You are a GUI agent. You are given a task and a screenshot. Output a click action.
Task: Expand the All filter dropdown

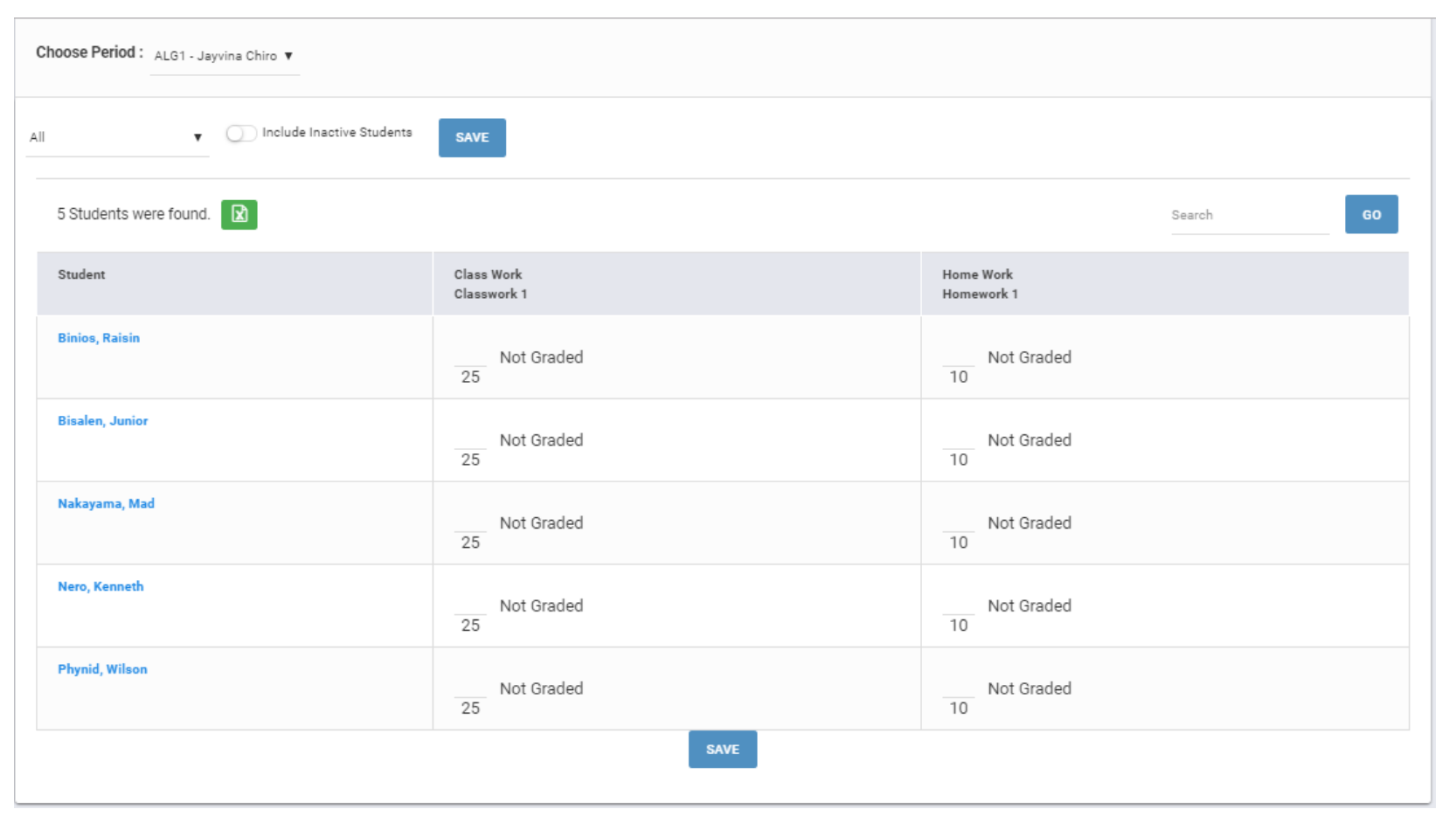click(x=116, y=137)
